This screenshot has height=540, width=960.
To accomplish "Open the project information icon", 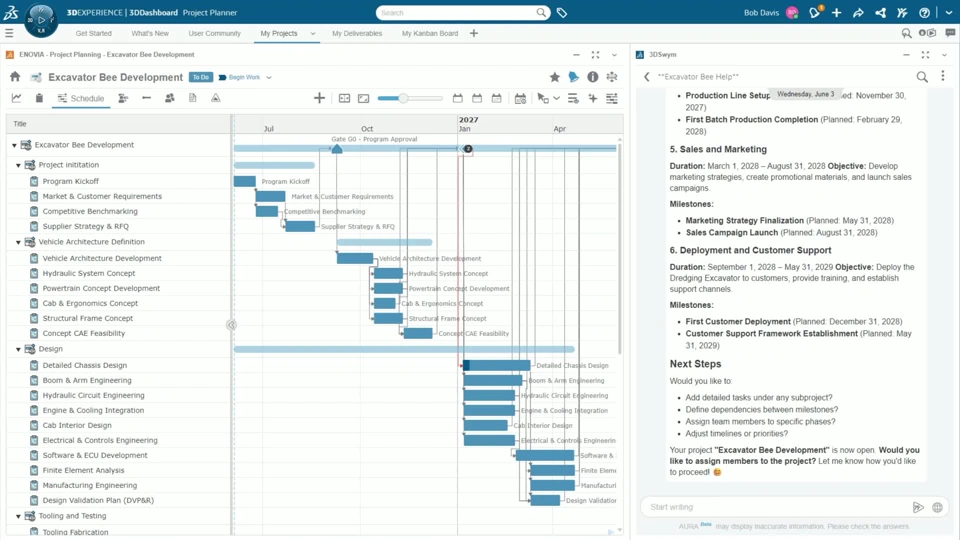I will [x=593, y=77].
